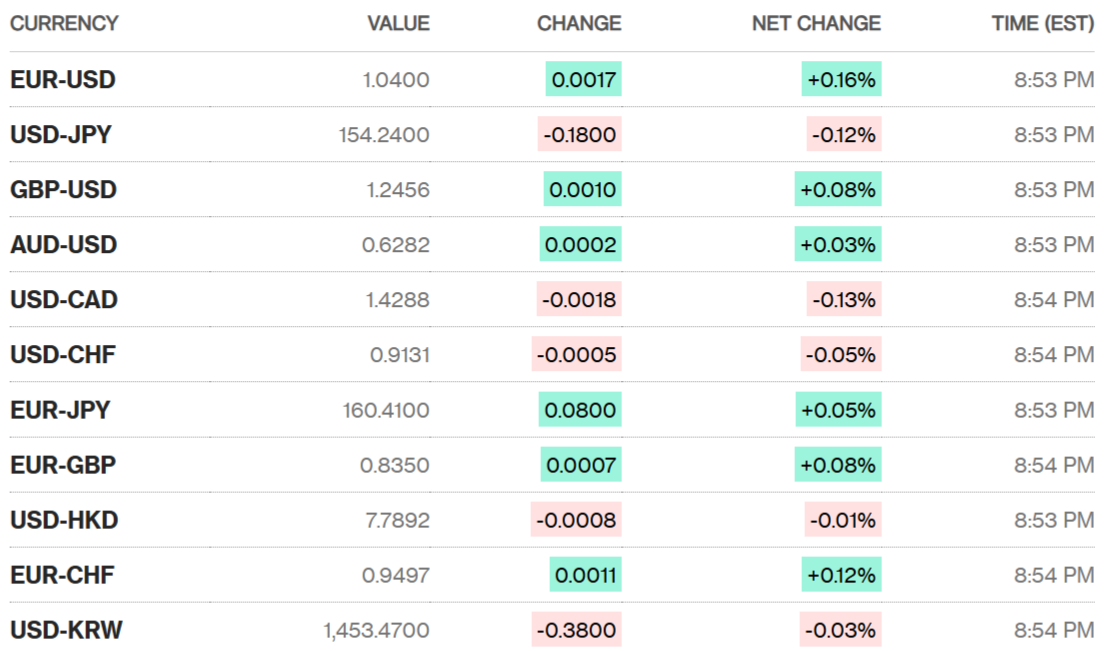Select the EUR-JPY currency pair

pos(60,410)
